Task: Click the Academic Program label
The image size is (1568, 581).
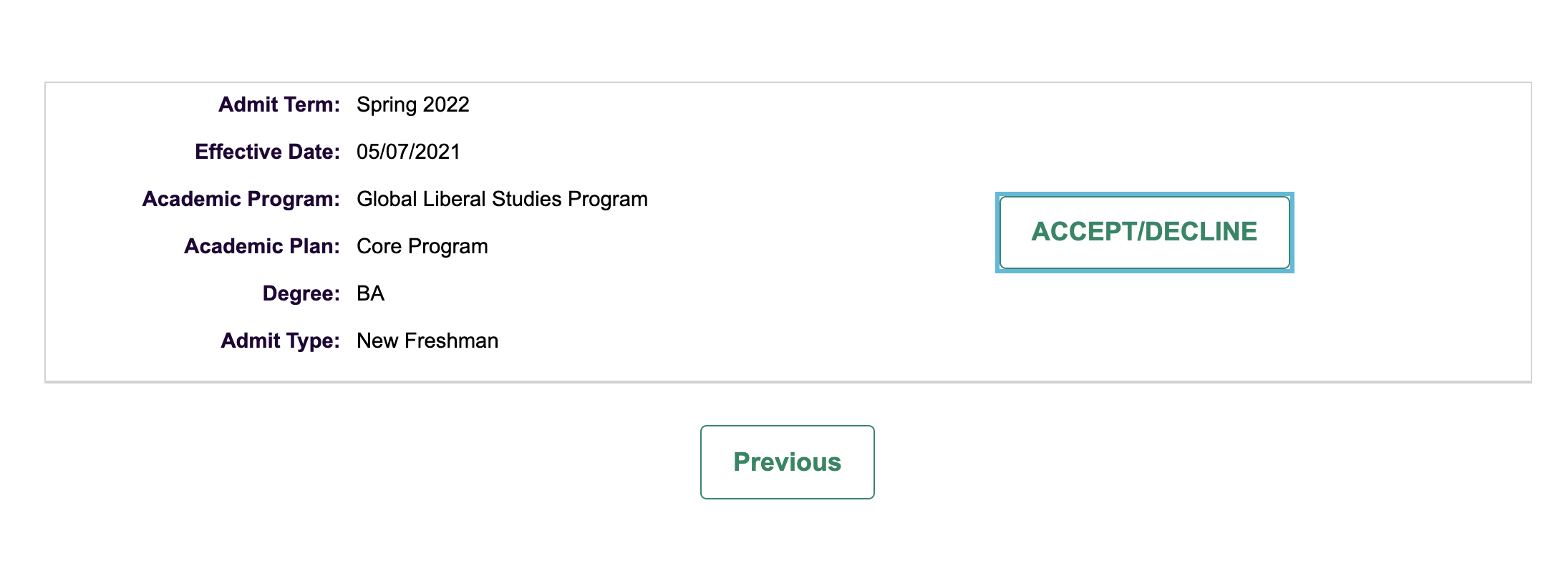Action: point(241,199)
